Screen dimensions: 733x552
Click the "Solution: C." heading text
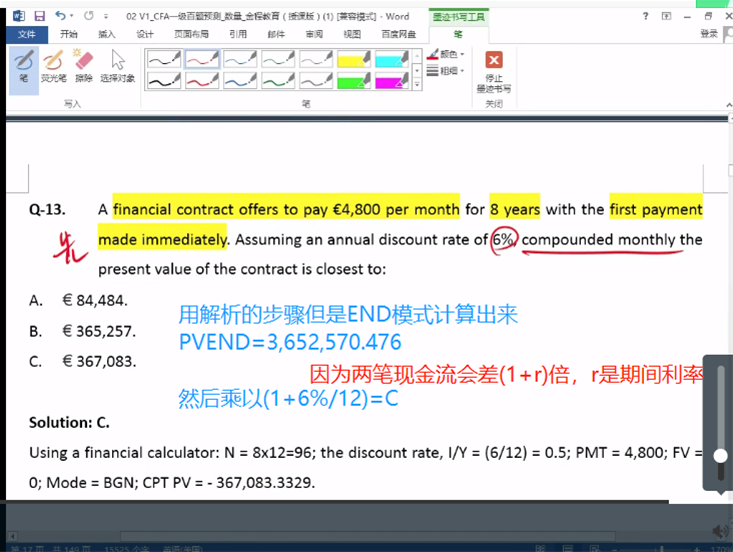69,423
